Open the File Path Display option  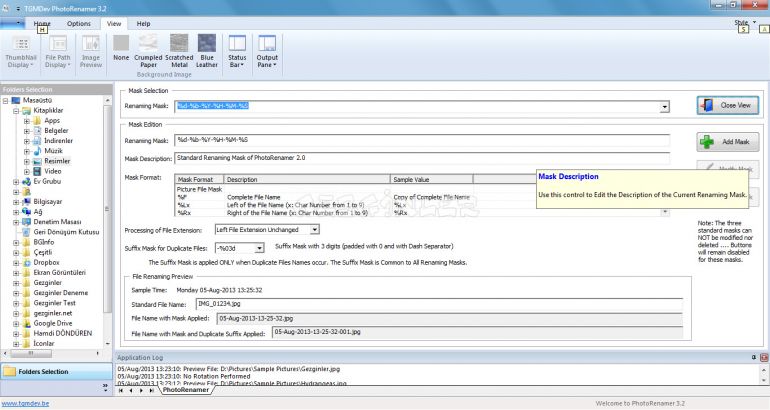58,52
